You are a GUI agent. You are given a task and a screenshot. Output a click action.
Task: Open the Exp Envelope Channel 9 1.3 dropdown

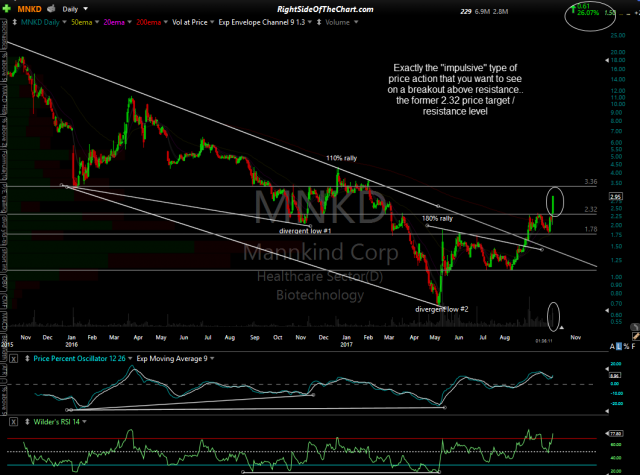pyautogui.click(x=310, y=22)
